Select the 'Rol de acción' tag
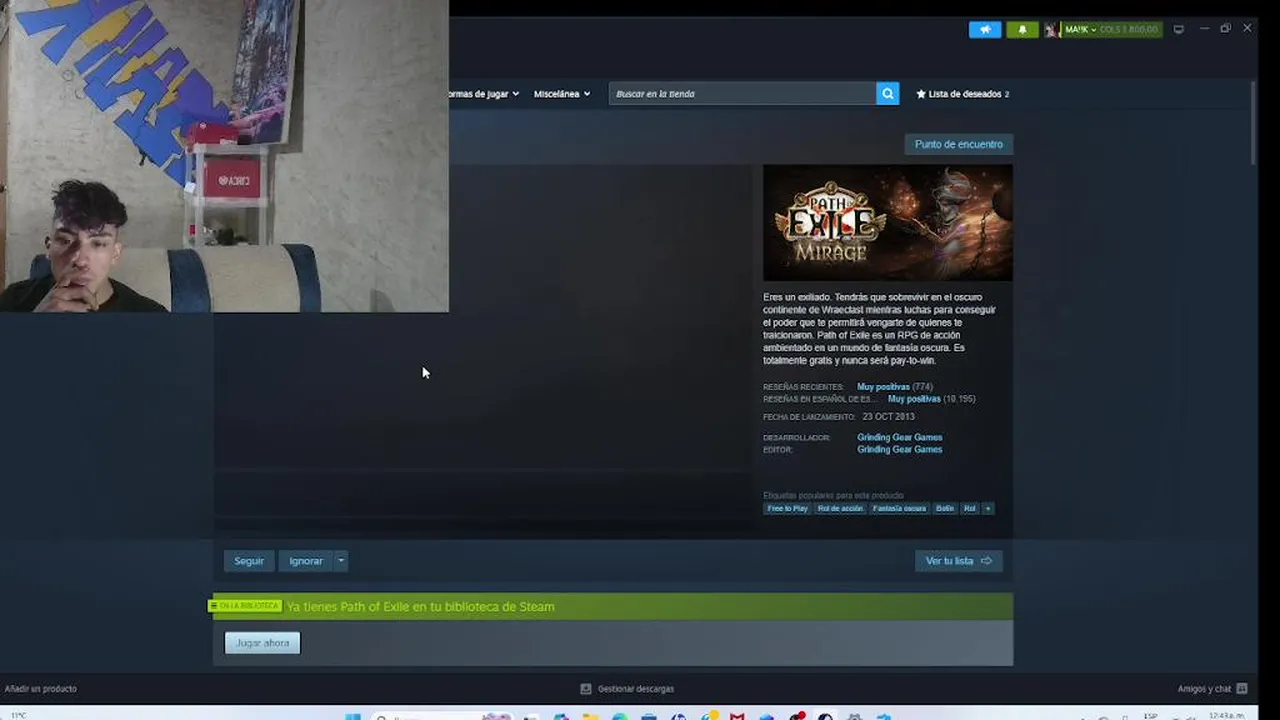The height and width of the screenshot is (720, 1280). point(840,509)
